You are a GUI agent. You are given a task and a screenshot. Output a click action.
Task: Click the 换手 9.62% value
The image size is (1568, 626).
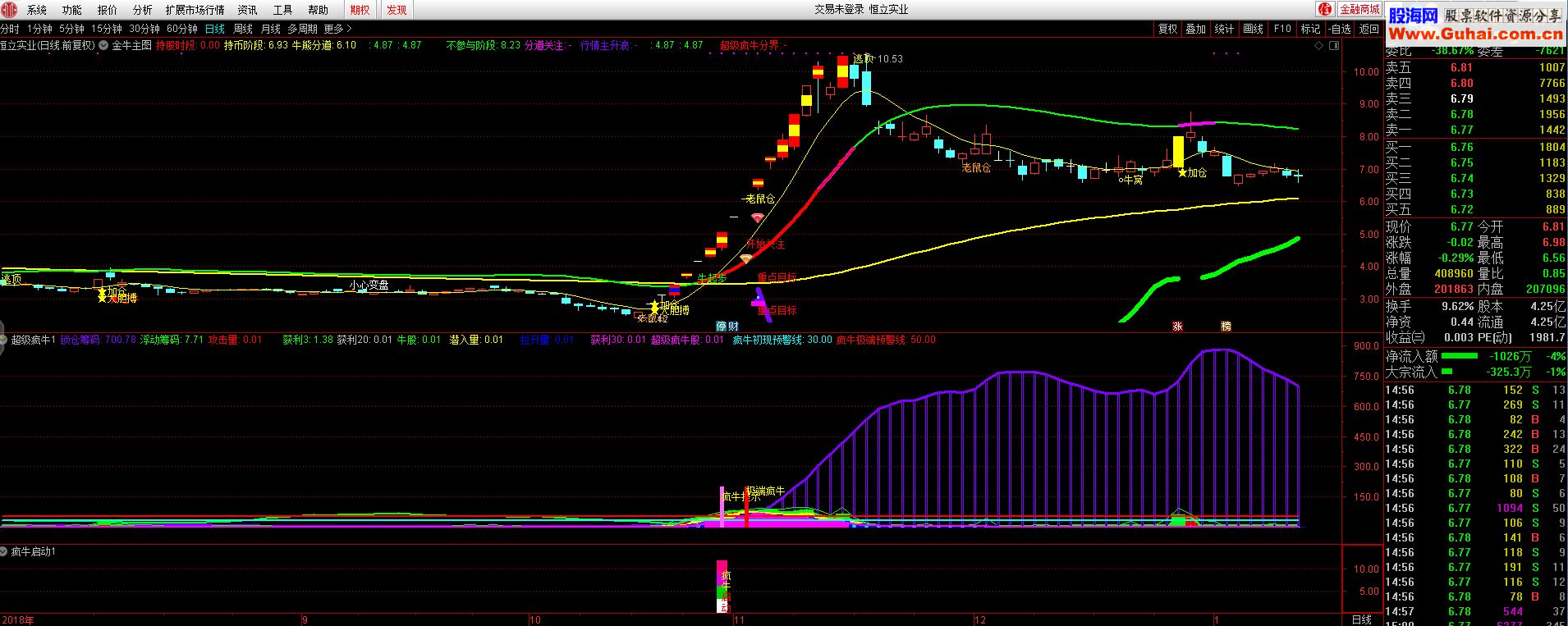pos(1457,305)
